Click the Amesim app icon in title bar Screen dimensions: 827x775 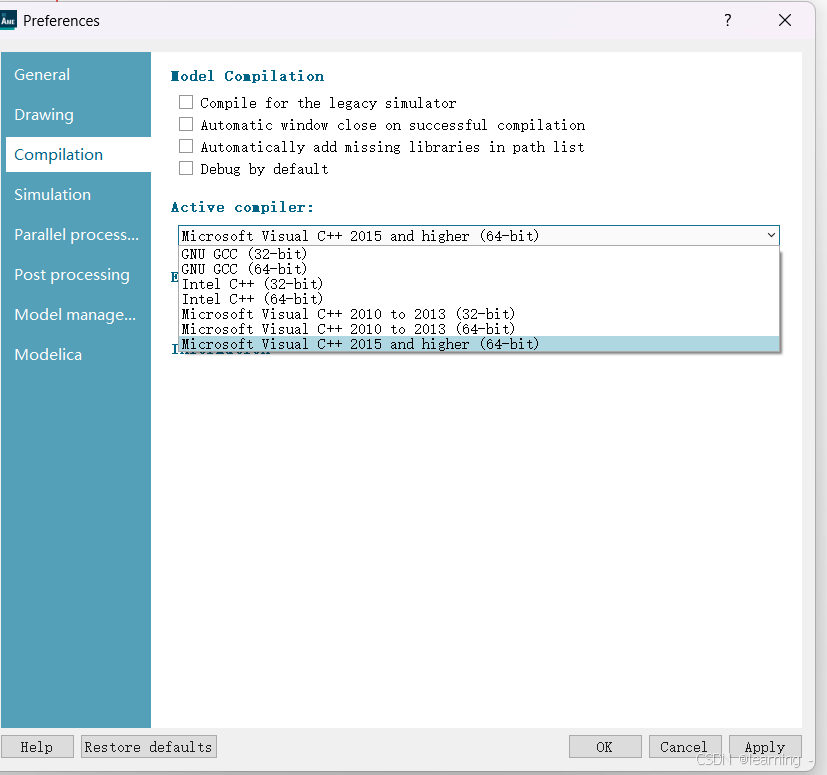pos(8,21)
